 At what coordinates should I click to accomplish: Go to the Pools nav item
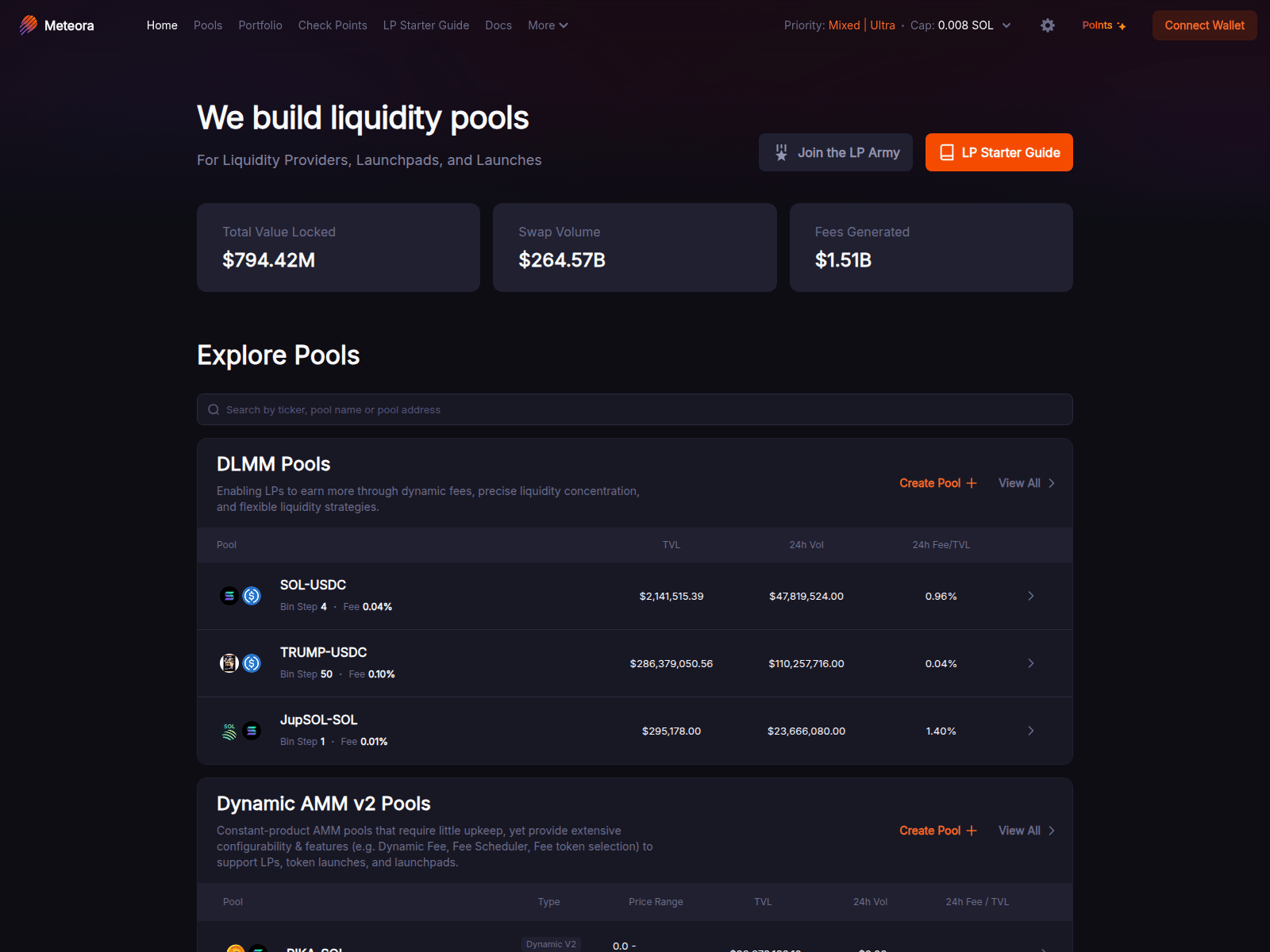208,25
